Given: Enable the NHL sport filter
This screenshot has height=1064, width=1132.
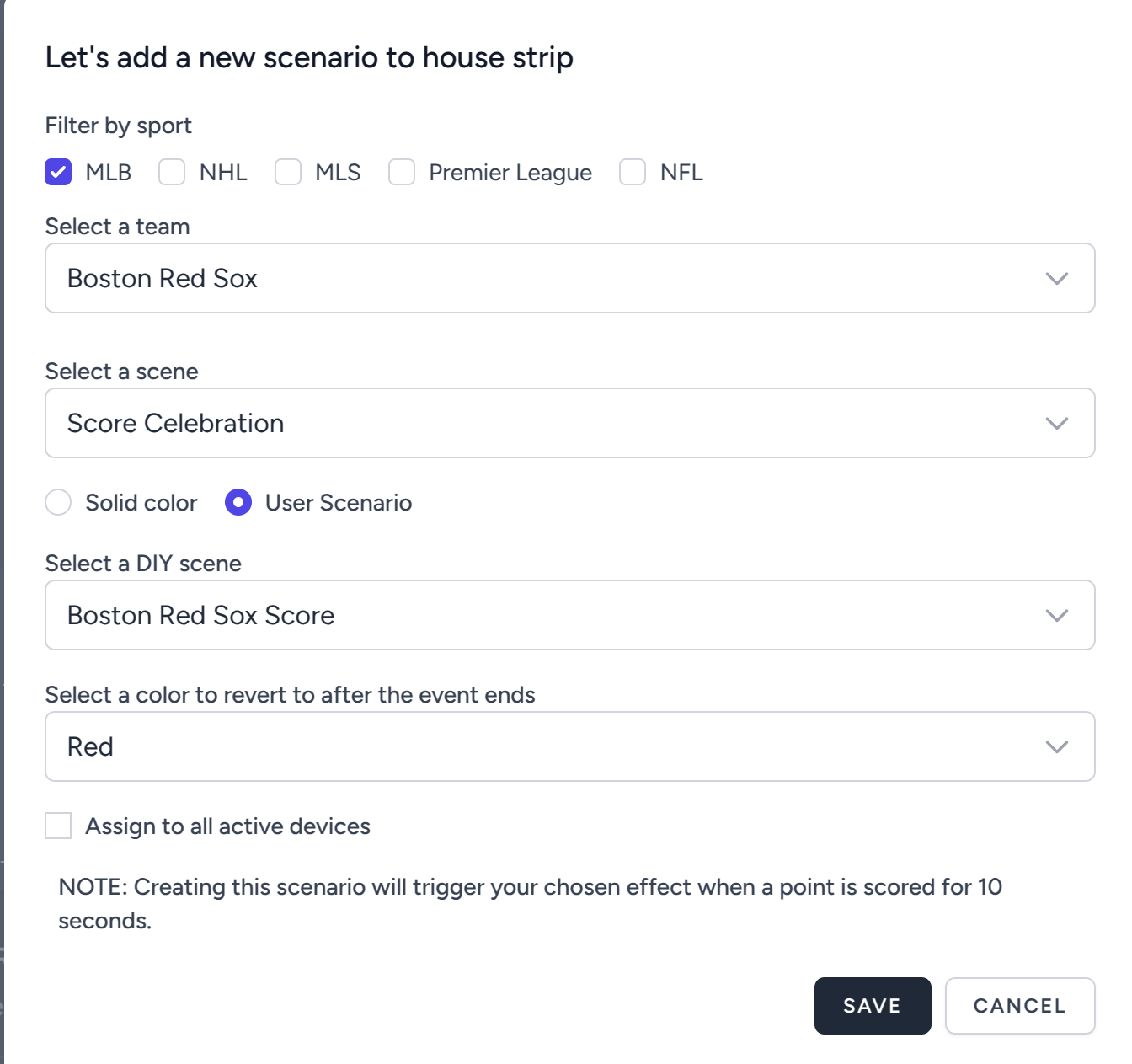Looking at the screenshot, I should 172,172.
